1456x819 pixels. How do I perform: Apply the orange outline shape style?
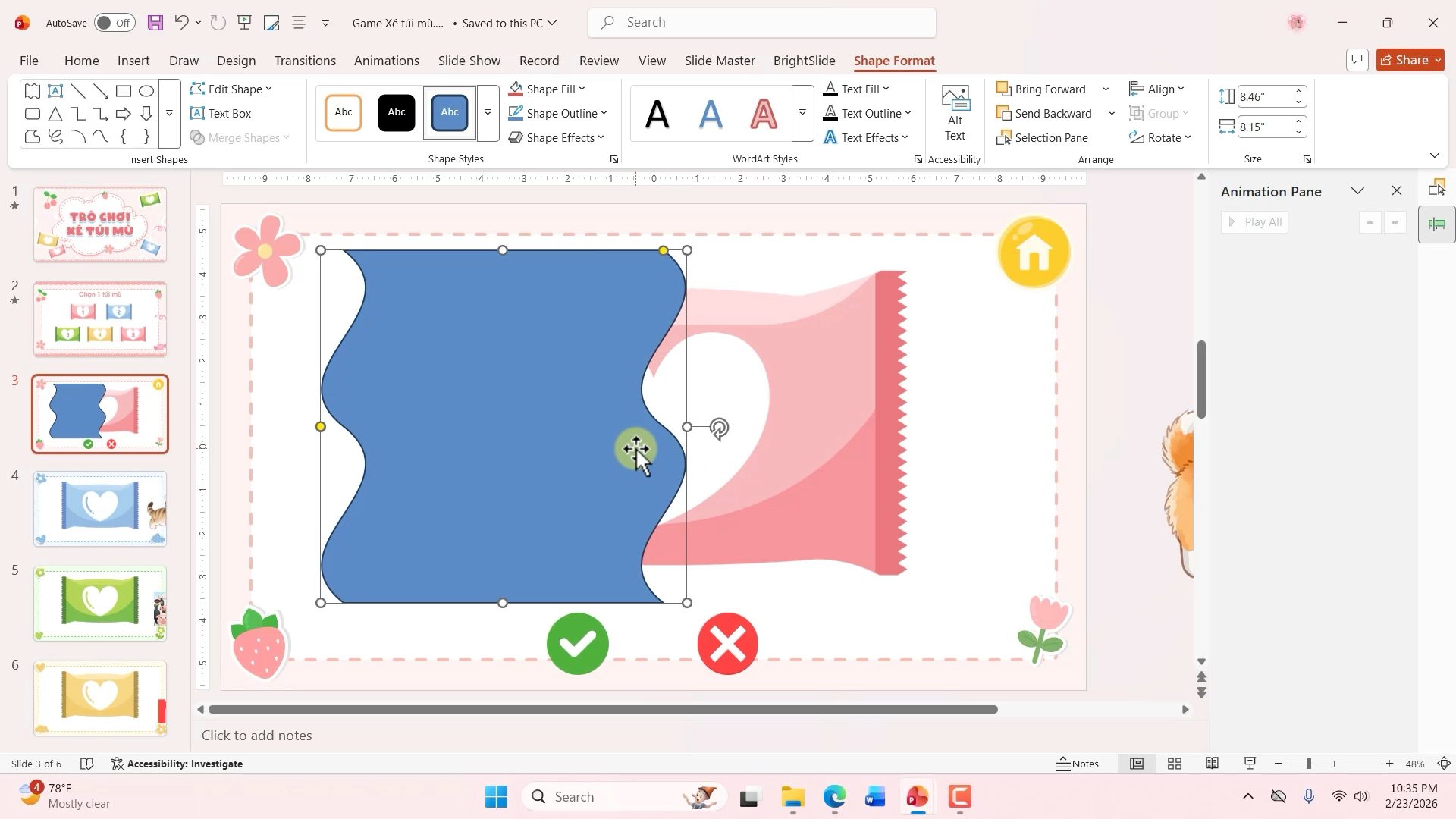[x=344, y=113]
